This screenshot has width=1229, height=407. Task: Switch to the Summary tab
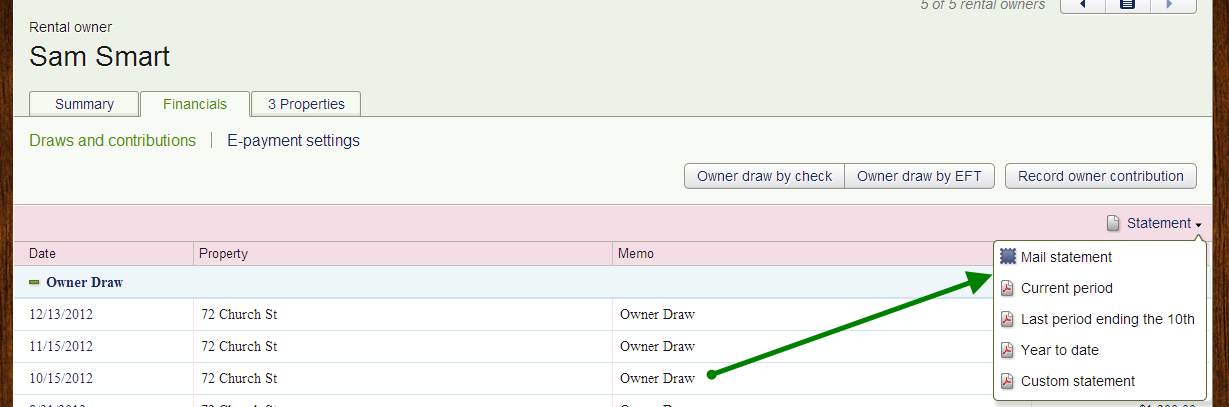(84, 104)
